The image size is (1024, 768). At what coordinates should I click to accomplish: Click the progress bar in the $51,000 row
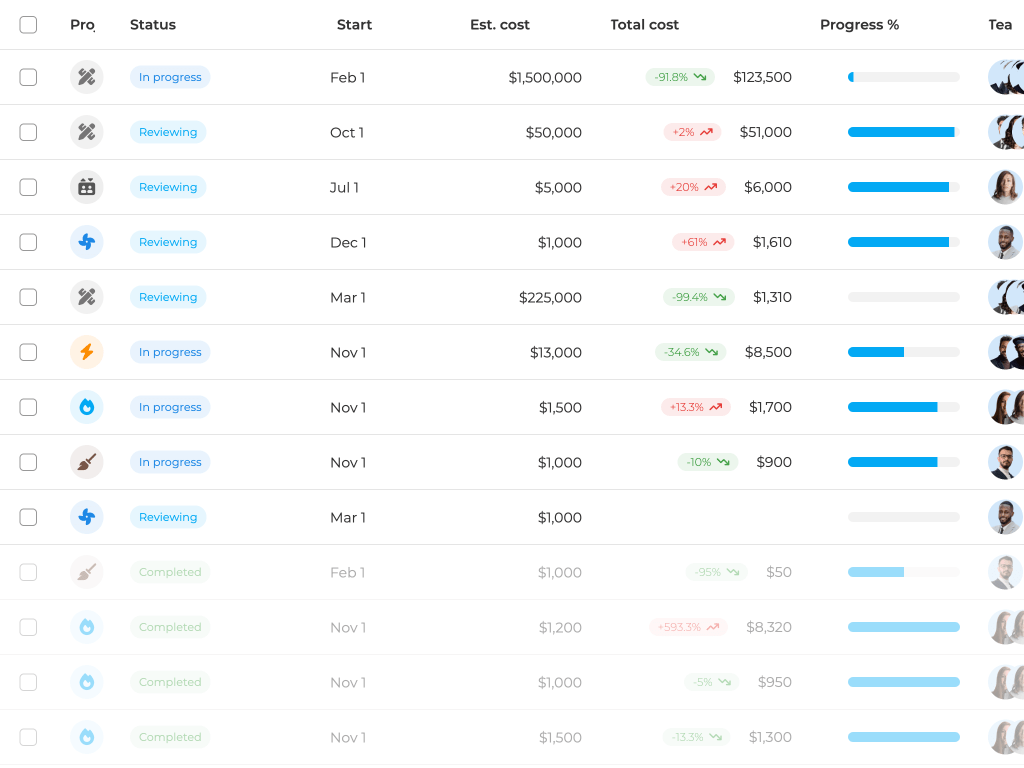coord(903,132)
